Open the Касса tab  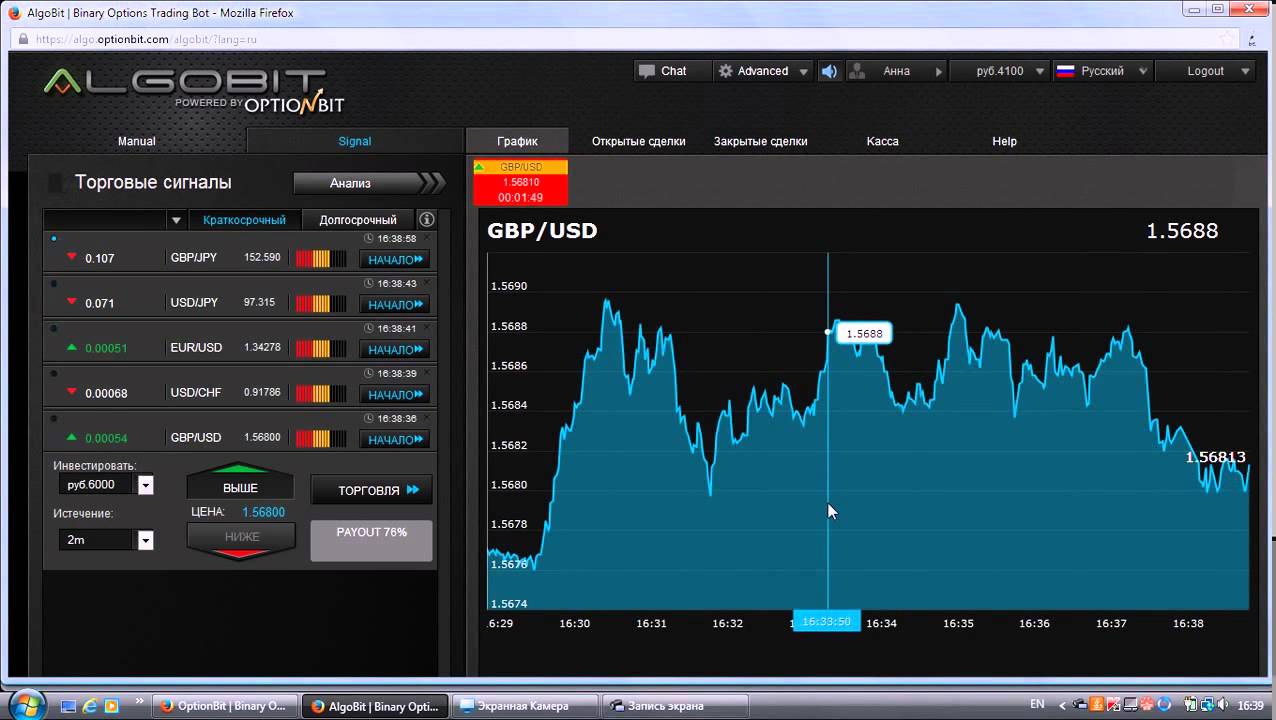883,141
